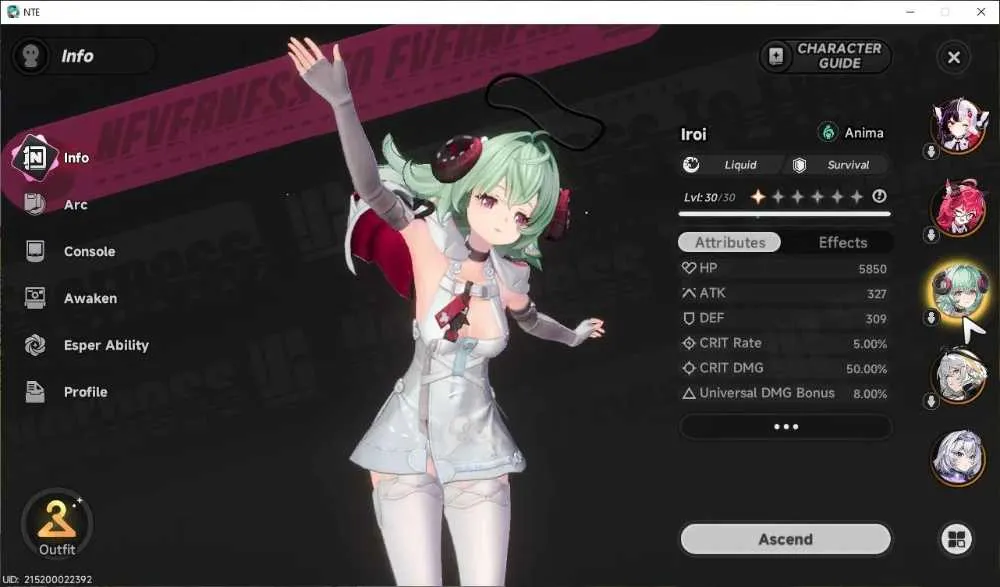Open the Arc section in the left menu
This screenshot has height=587, width=1000.
[x=56, y=205]
